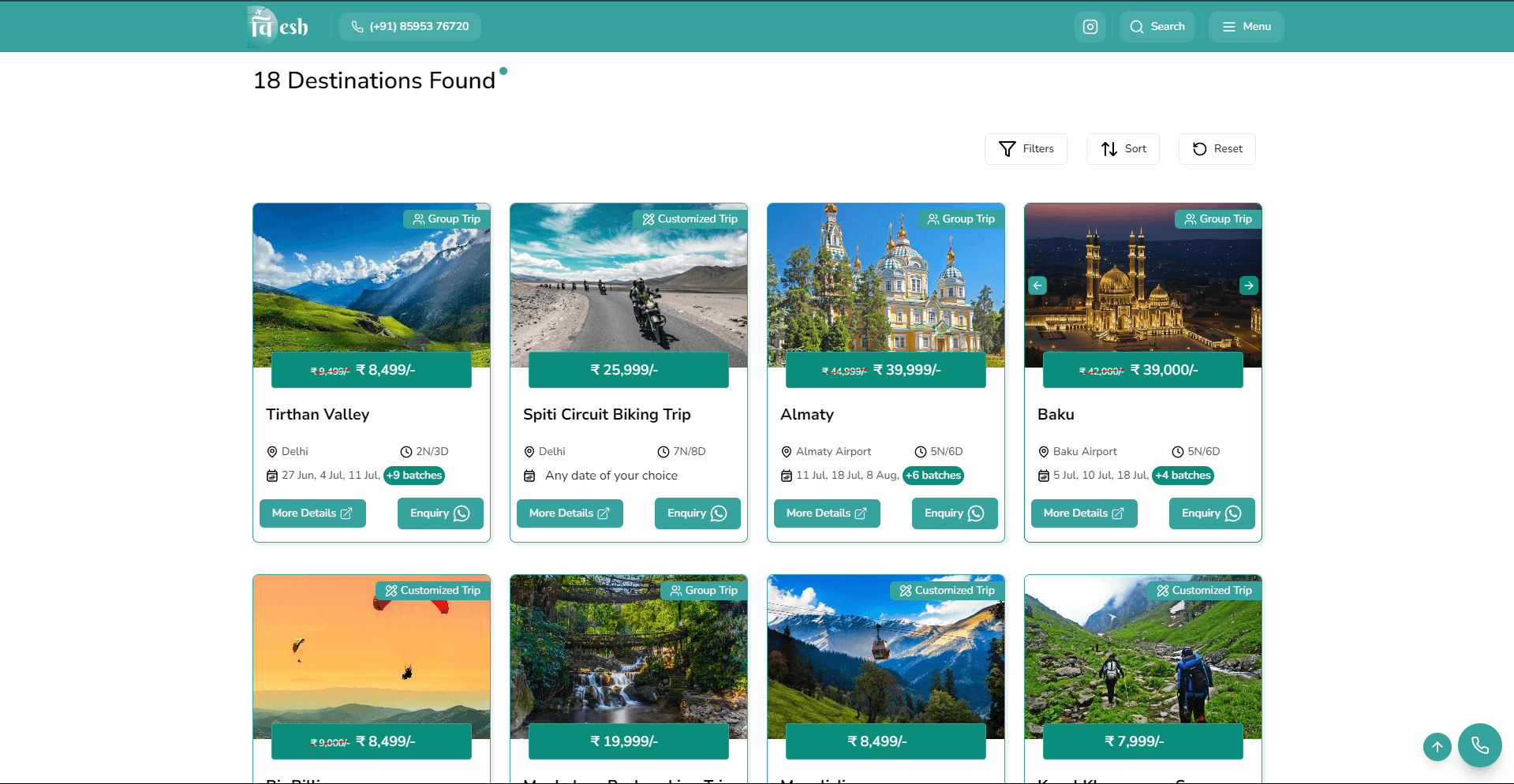
Task: Expand the +9 batches badge on Tirthan Valley
Action: tap(414, 476)
